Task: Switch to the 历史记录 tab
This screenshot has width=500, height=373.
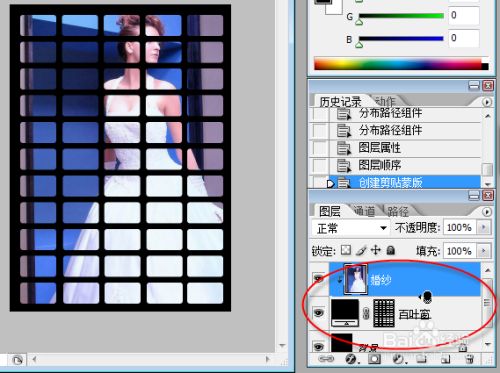Action: click(x=340, y=101)
